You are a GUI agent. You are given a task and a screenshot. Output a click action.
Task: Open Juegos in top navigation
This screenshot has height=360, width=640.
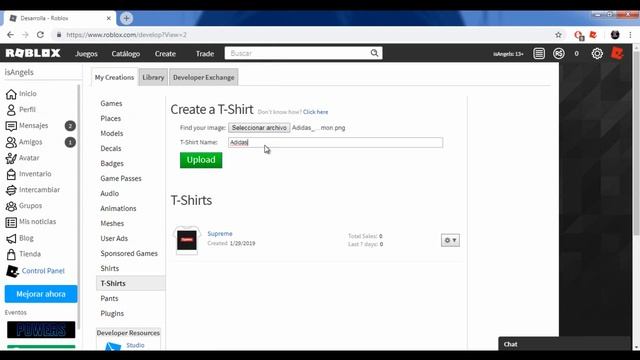86,53
